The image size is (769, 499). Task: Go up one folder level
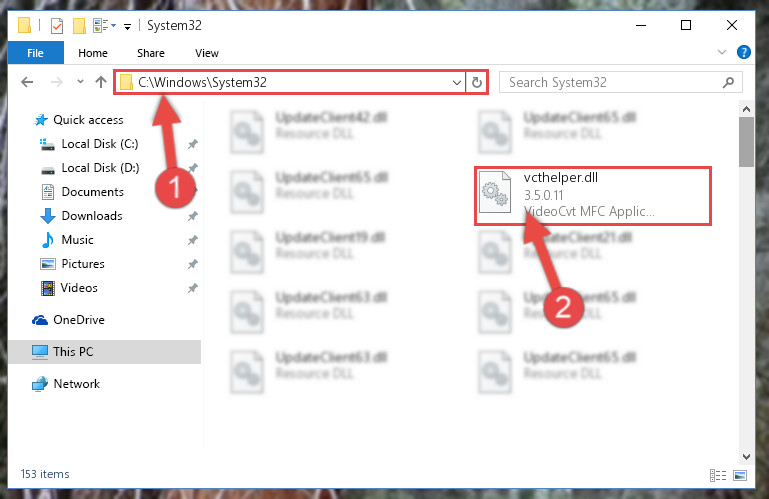coord(101,82)
